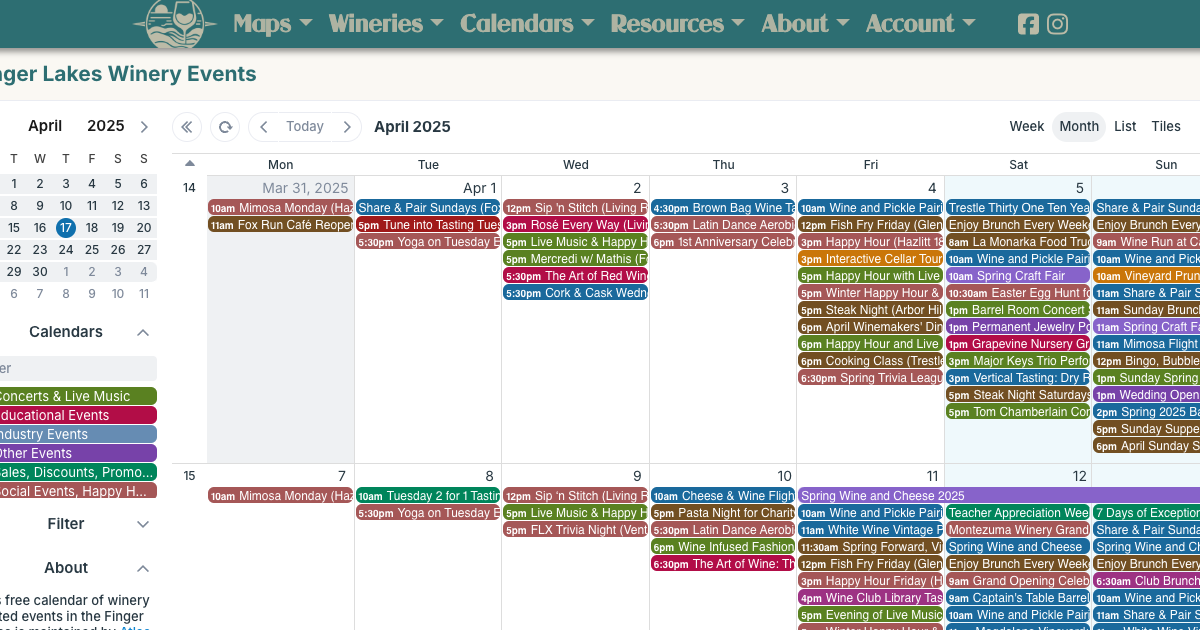Expand the Filter section
Screen dimensions: 1200x630
pyautogui.click(x=142, y=524)
